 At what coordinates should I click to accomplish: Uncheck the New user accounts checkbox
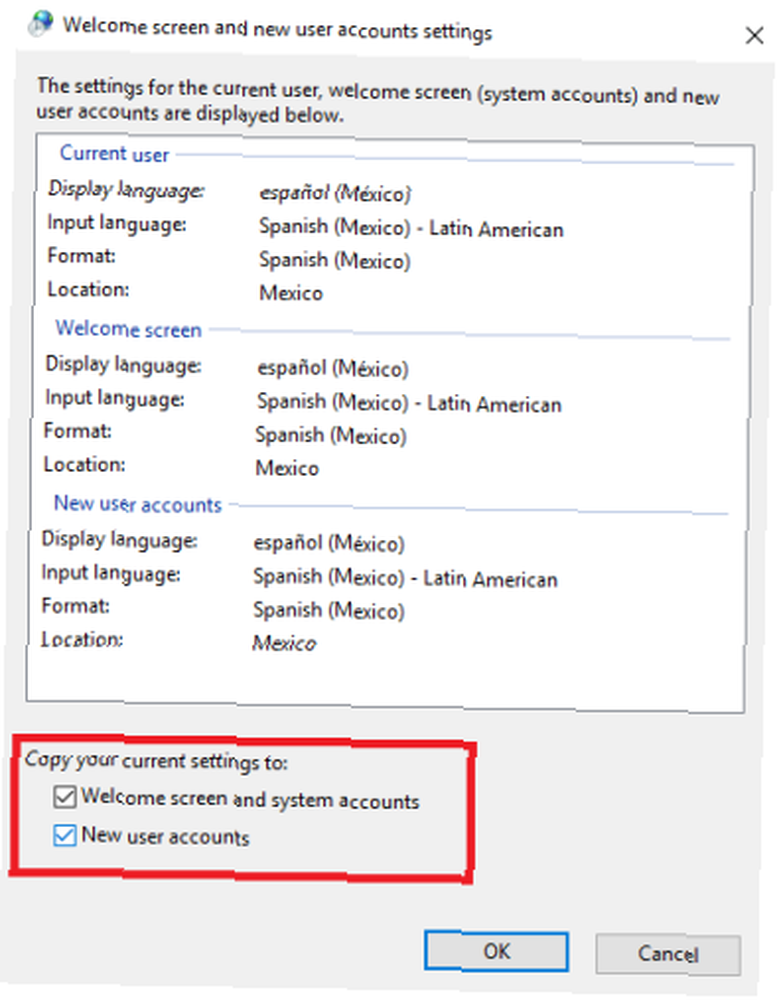tap(65, 835)
